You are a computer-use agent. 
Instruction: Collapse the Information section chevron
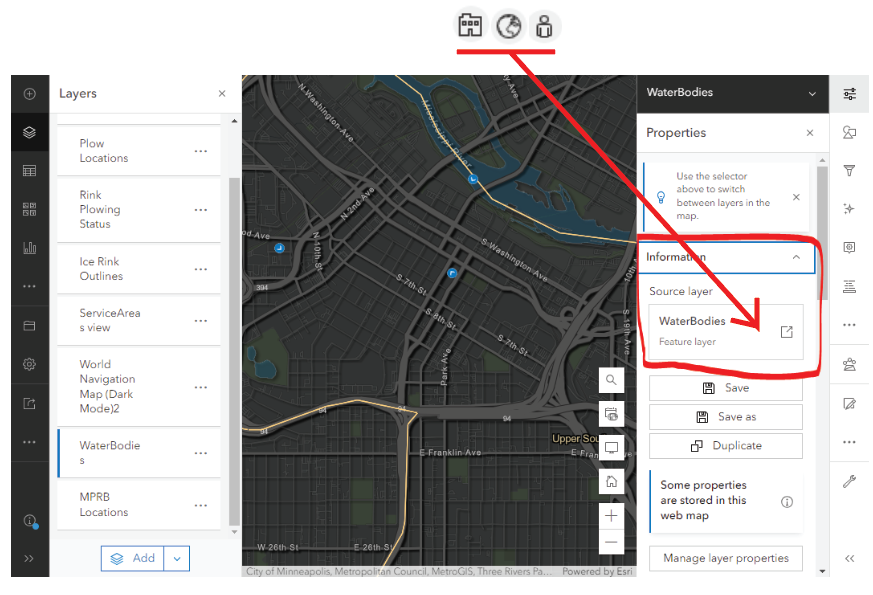(796, 257)
